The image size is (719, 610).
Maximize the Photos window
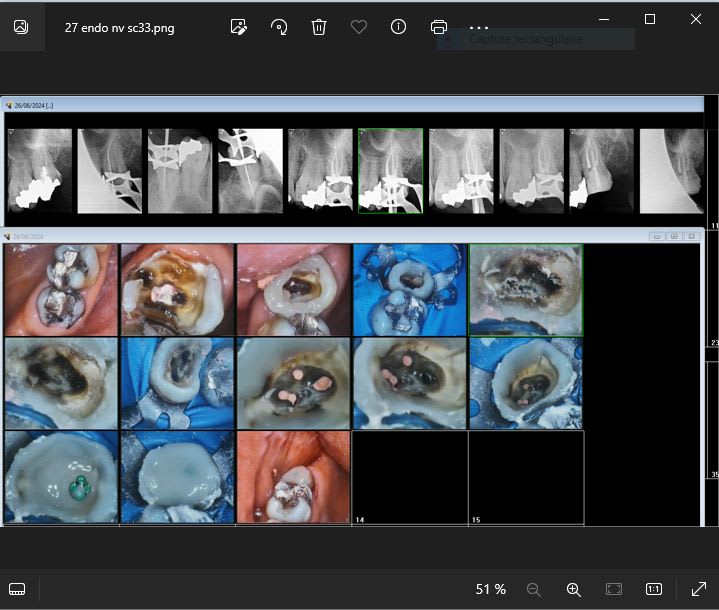click(x=650, y=19)
